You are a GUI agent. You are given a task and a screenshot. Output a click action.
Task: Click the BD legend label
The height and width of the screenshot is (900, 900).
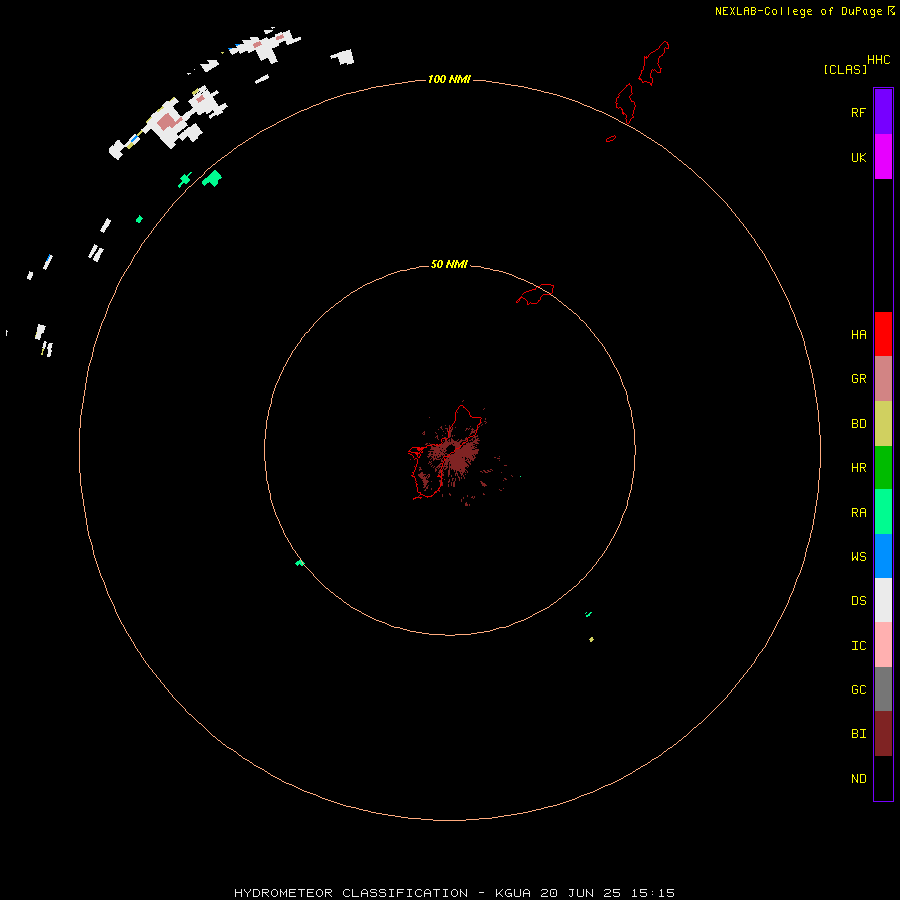(858, 424)
